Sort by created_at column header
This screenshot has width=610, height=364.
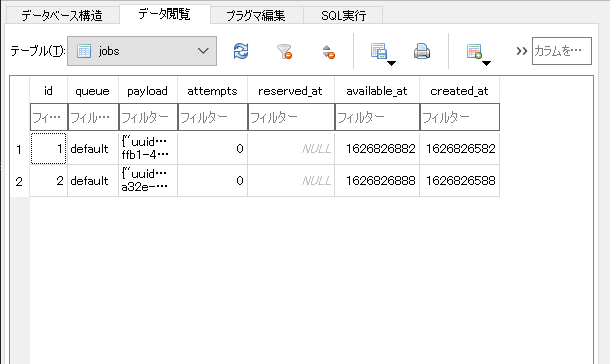click(459, 91)
